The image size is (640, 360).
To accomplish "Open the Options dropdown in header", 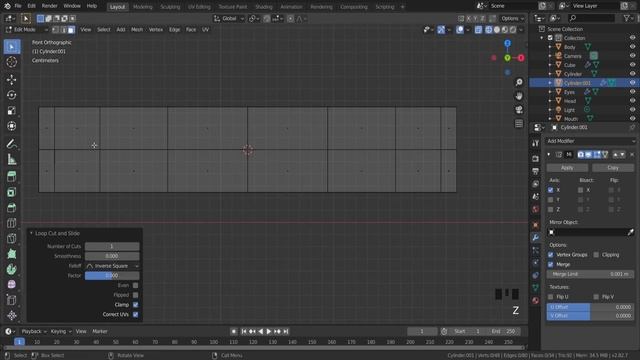I will point(512,18).
